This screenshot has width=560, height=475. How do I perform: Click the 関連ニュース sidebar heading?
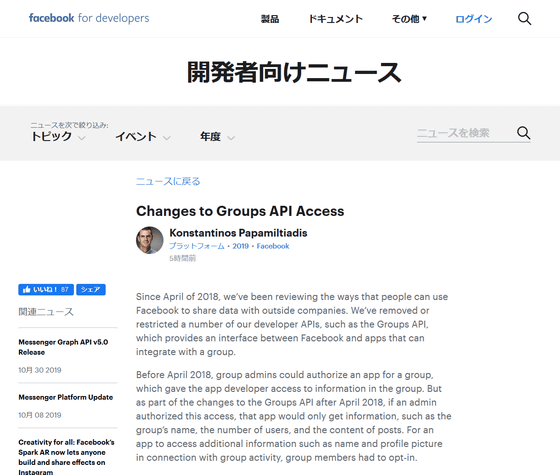46,312
